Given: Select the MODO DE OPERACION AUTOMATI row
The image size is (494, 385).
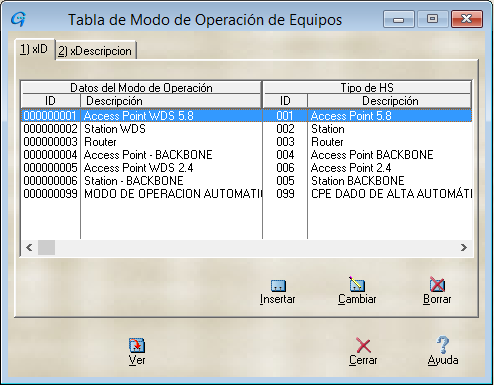Looking at the screenshot, I should click(x=247, y=194).
